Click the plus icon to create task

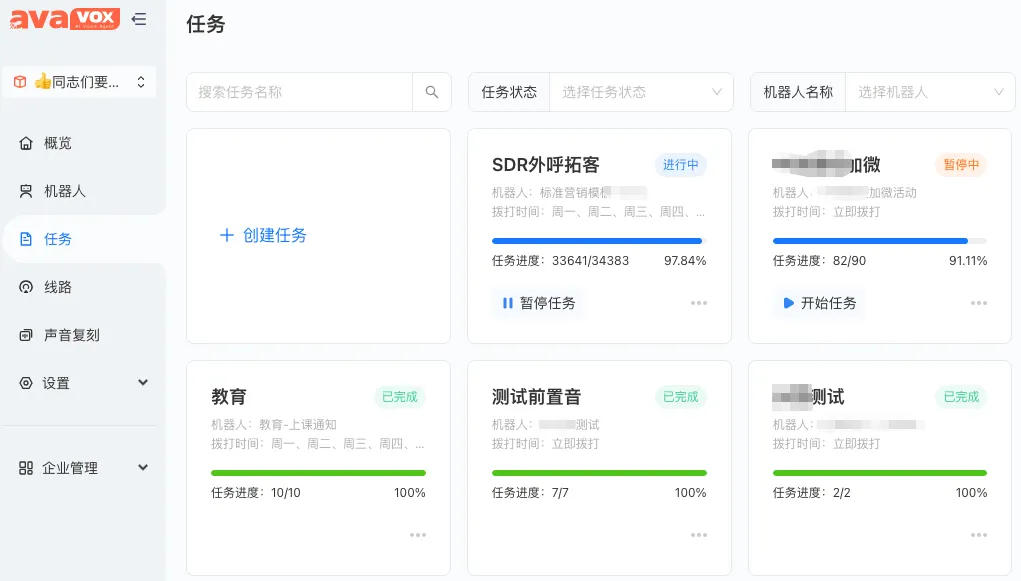[226, 236]
